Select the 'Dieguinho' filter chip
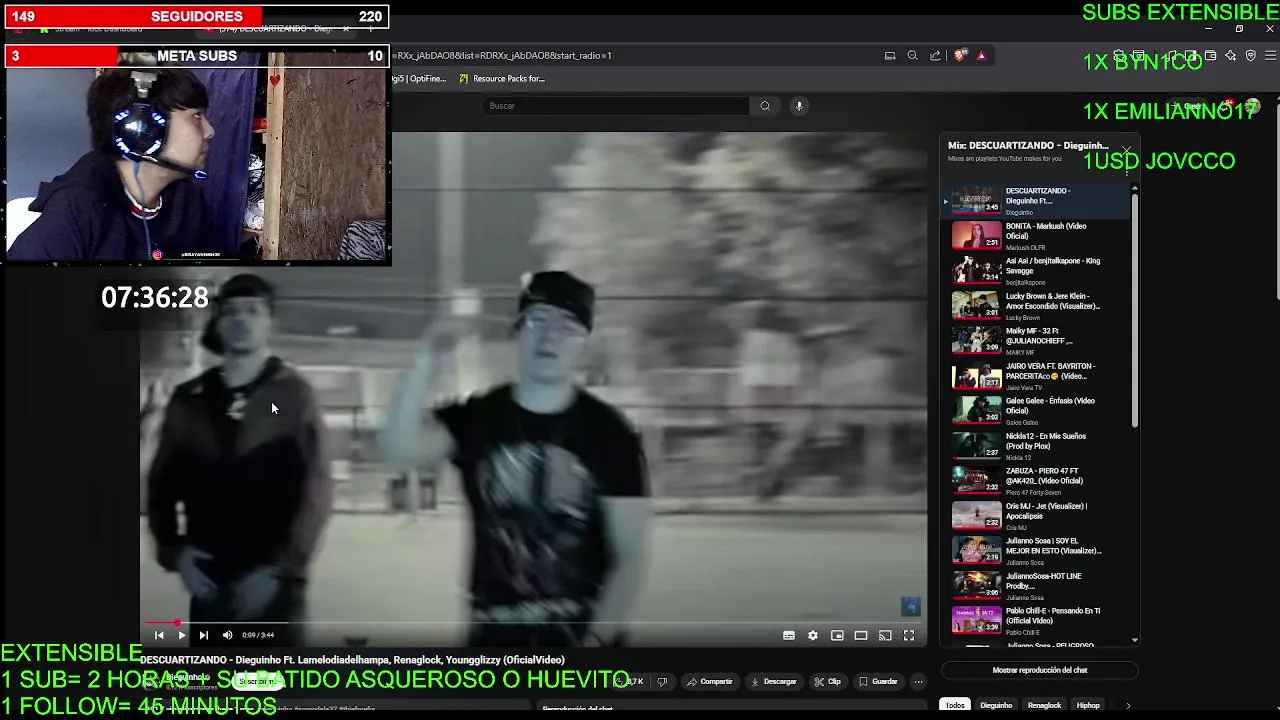This screenshot has width=1280, height=720. [996, 705]
